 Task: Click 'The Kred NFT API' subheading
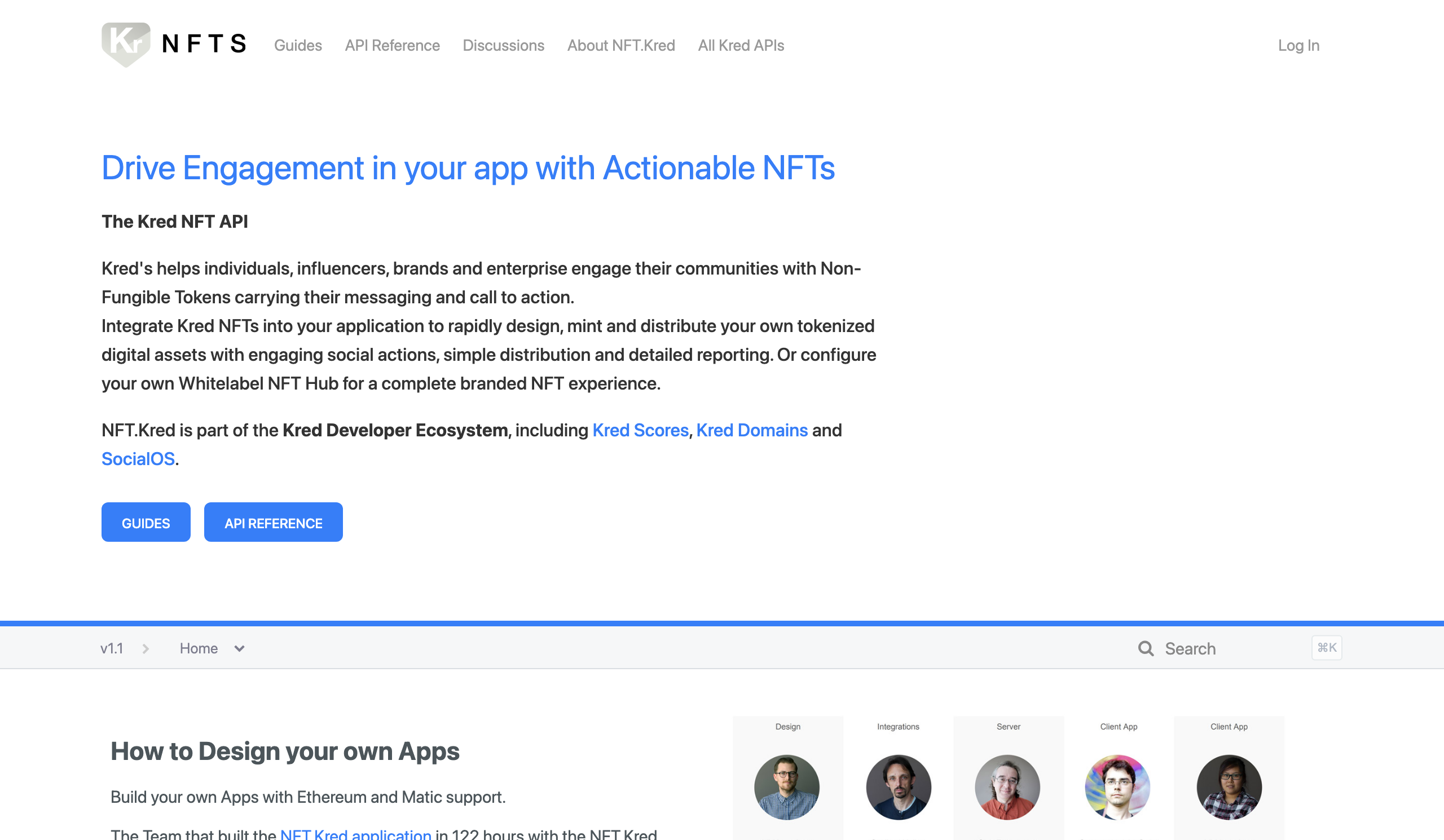click(x=175, y=222)
